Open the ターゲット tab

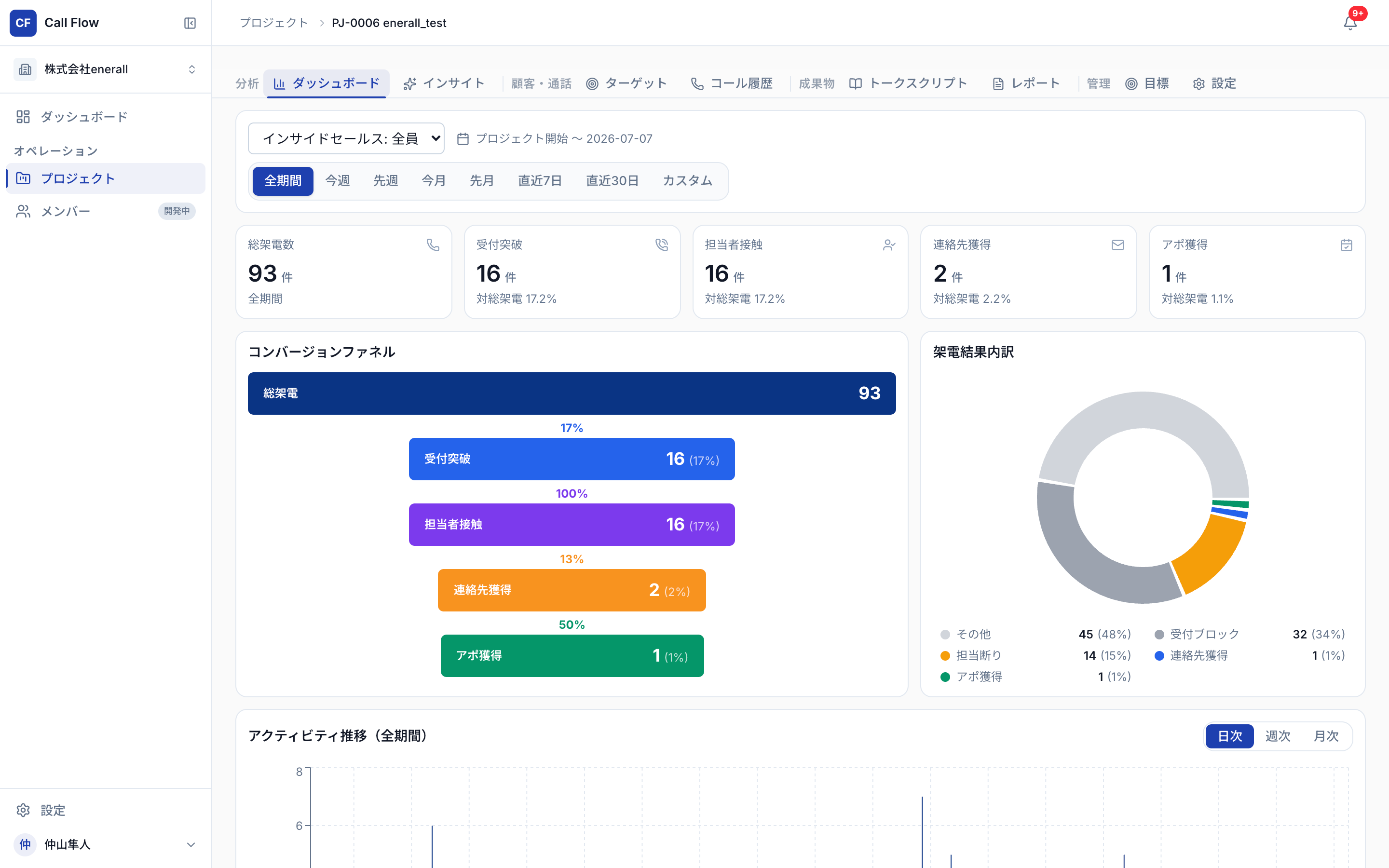(x=627, y=83)
